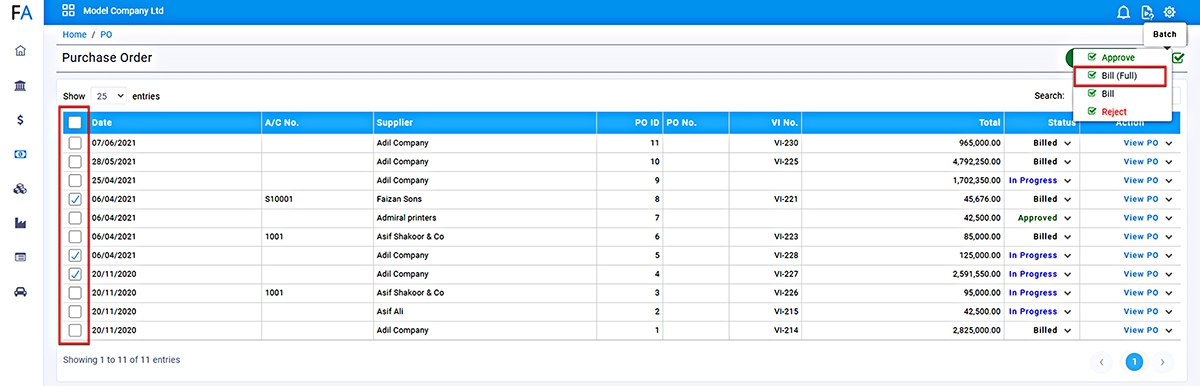Check the row for PO ID 1
Screen dimensions: 1200x386
pyautogui.click(x=75, y=330)
